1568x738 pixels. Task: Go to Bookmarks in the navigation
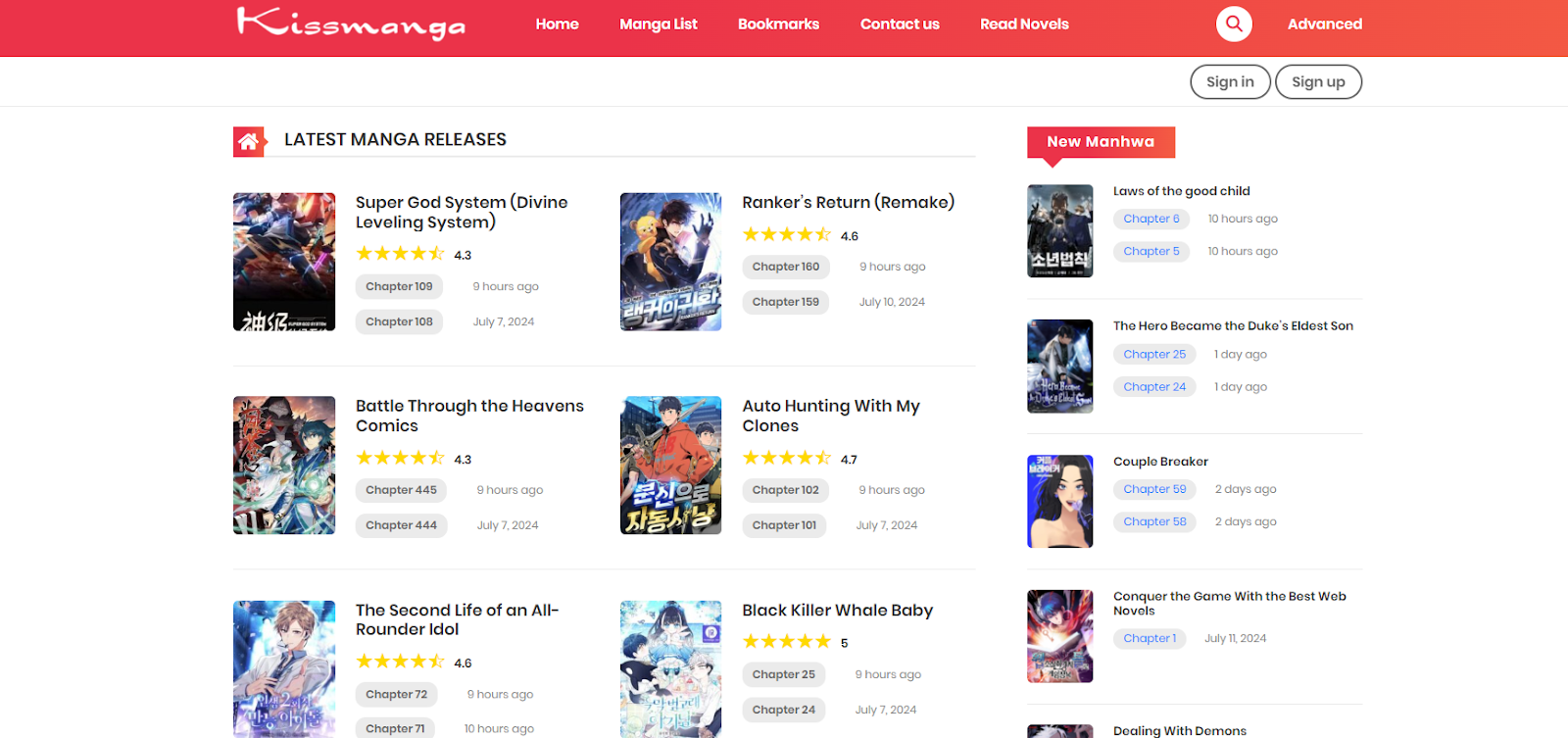tap(778, 24)
